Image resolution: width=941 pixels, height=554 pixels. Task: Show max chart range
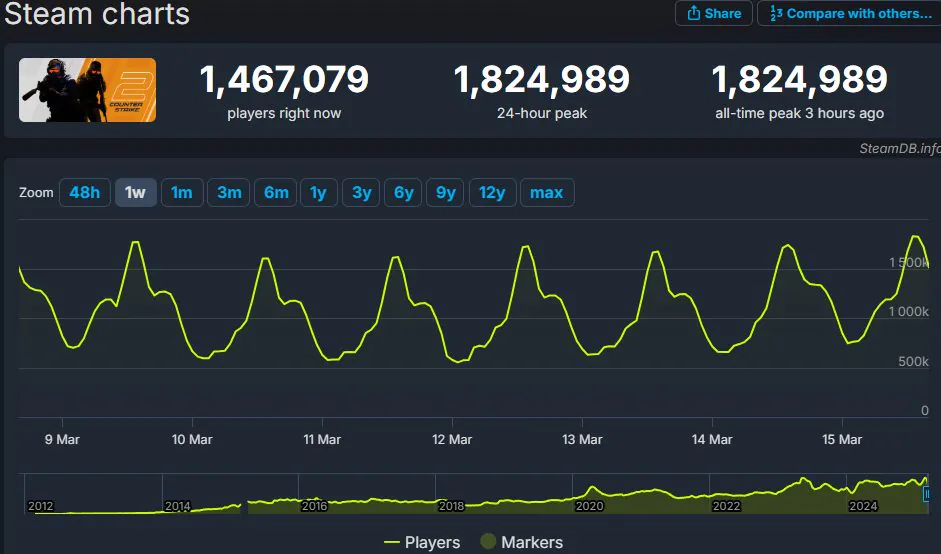547,193
